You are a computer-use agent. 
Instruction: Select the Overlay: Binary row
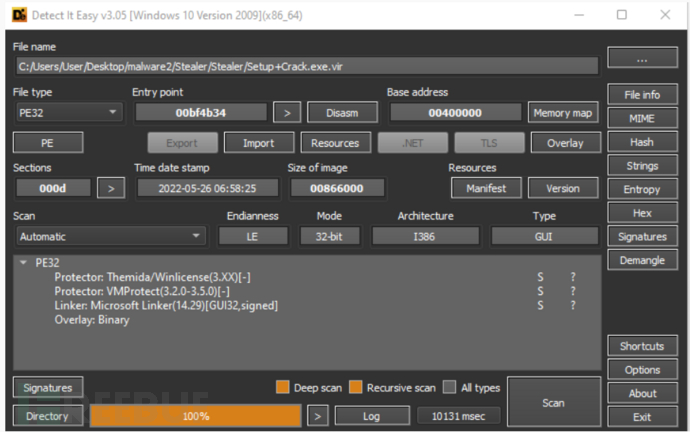[x=307, y=320]
